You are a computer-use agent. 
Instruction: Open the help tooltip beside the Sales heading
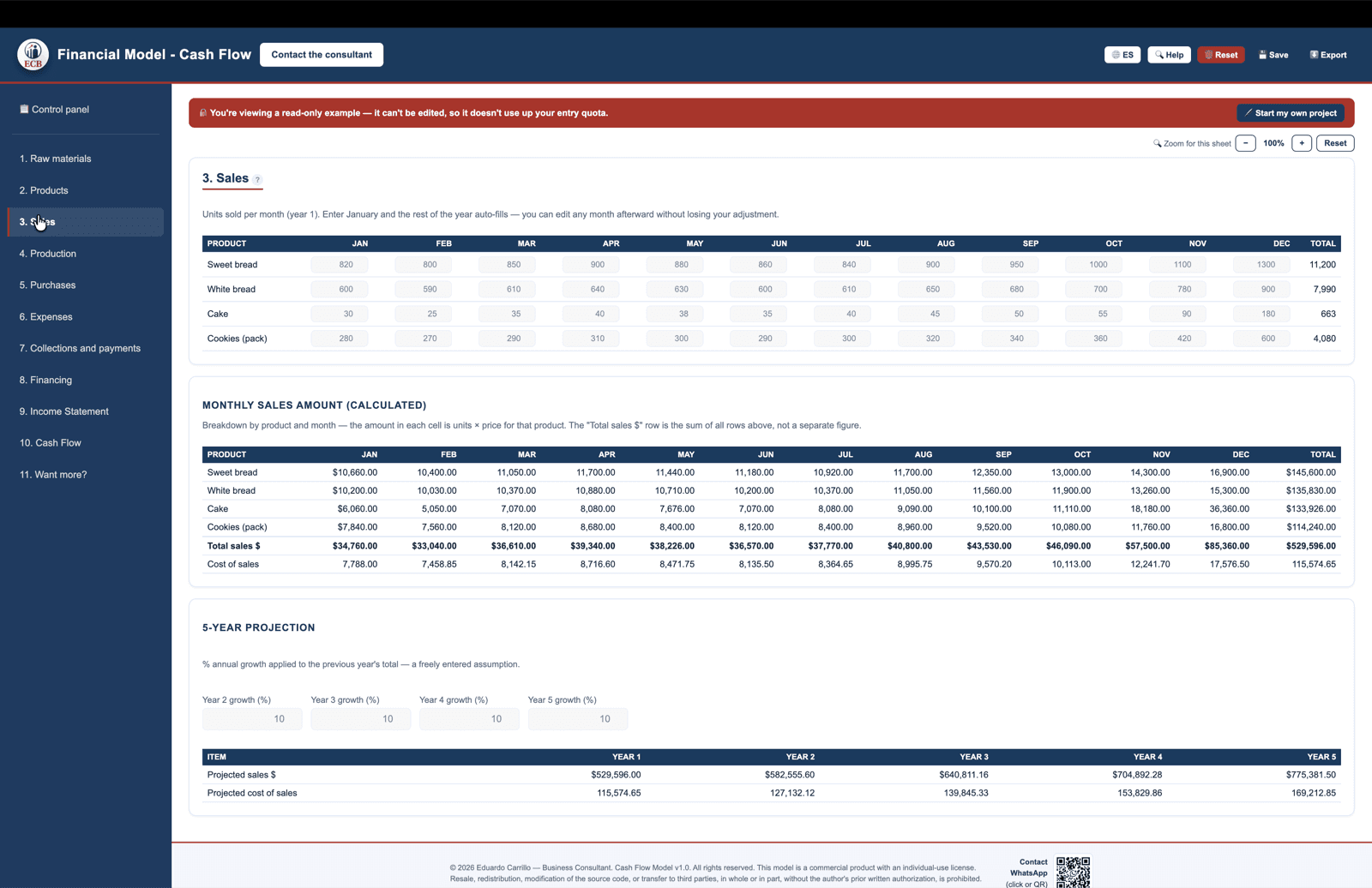tap(257, 180)
